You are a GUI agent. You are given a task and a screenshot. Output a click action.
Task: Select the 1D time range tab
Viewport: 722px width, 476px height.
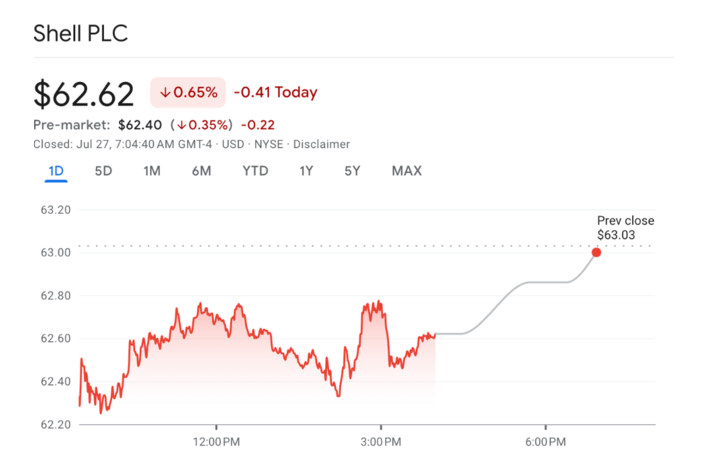(56, 171)
